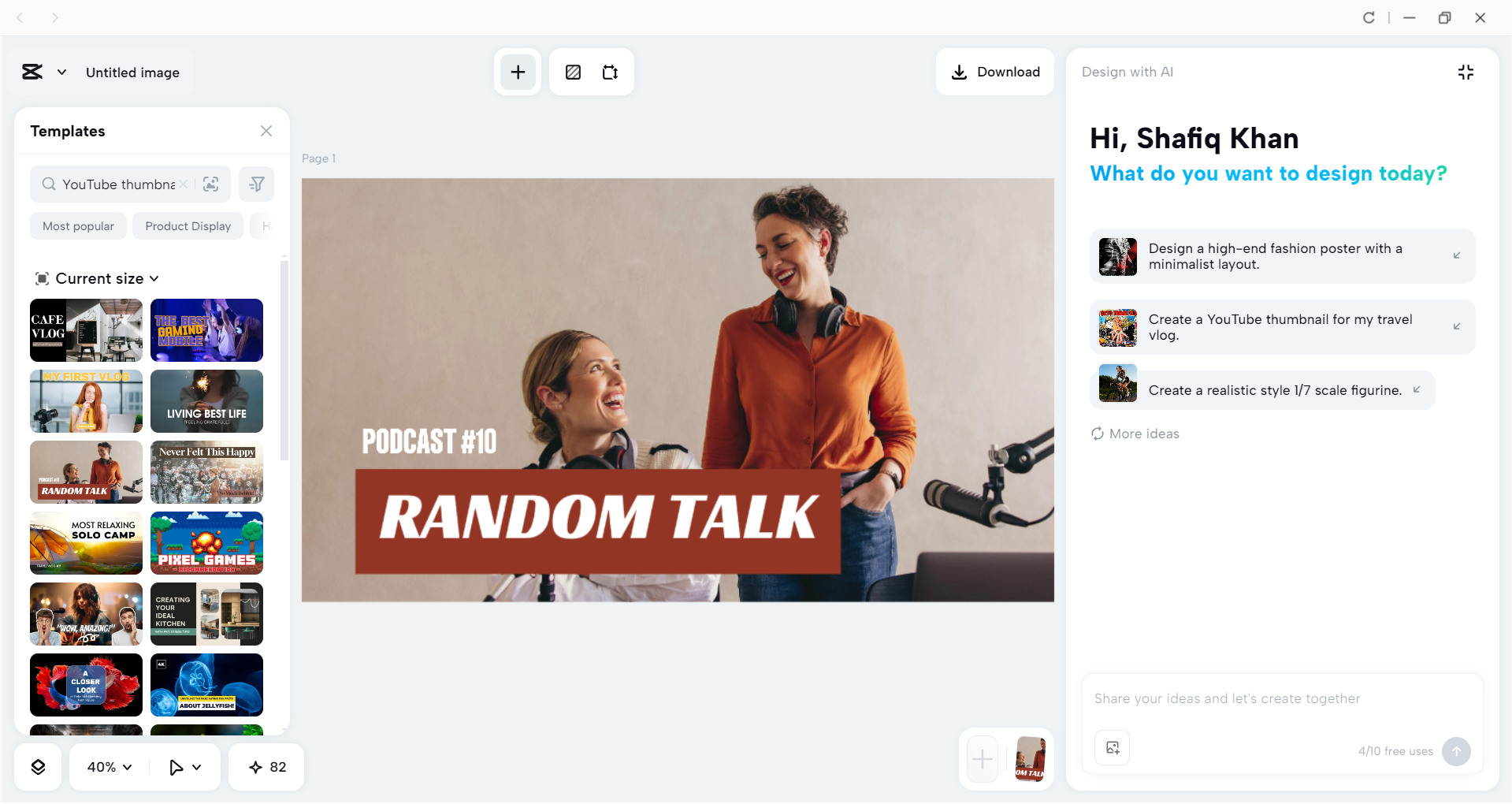Viewport: 1512px width, 804px height.
Task: Close the Templates panel
Action: tap(266, 131)
